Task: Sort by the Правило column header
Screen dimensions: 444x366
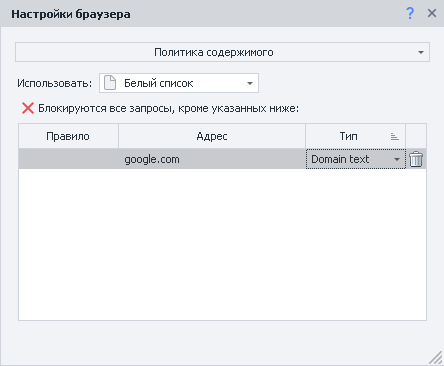Action: pyautogui.click(x=68, y=136)
